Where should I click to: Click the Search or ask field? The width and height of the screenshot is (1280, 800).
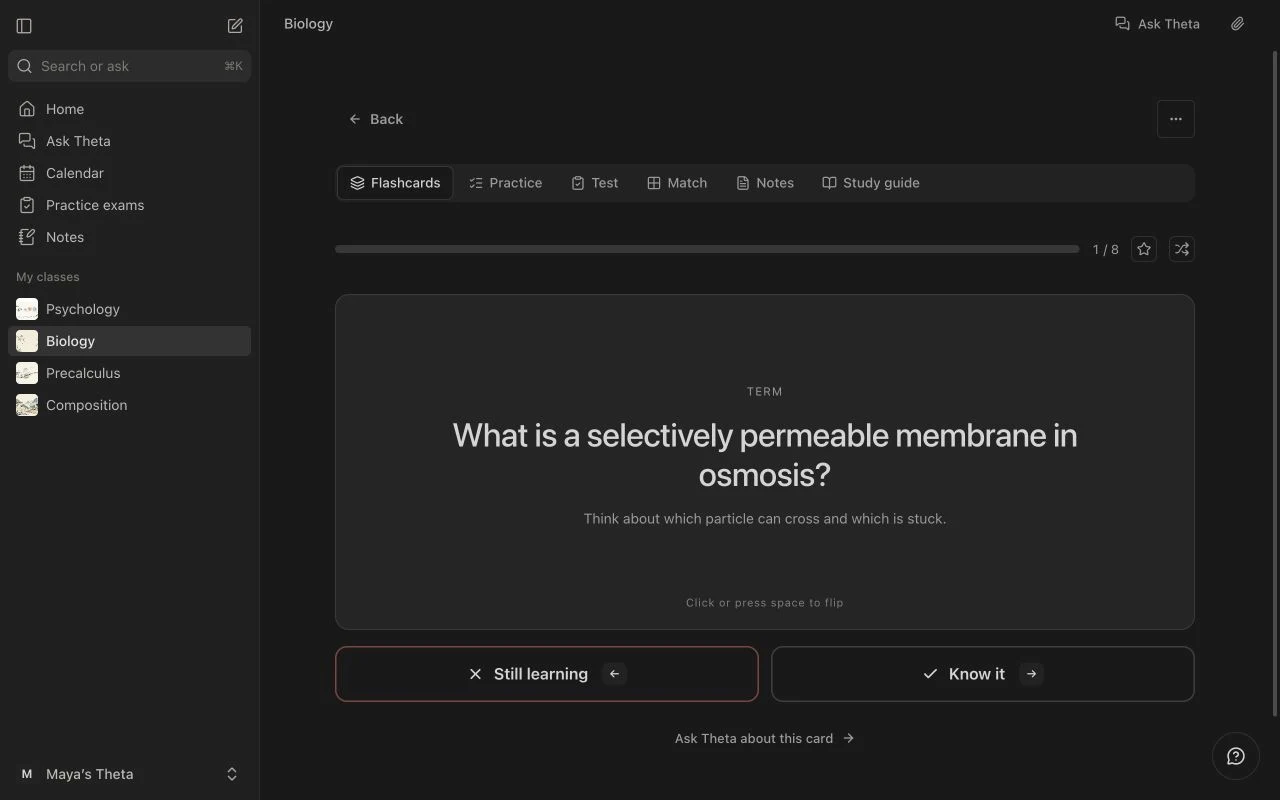coord(130,66)
